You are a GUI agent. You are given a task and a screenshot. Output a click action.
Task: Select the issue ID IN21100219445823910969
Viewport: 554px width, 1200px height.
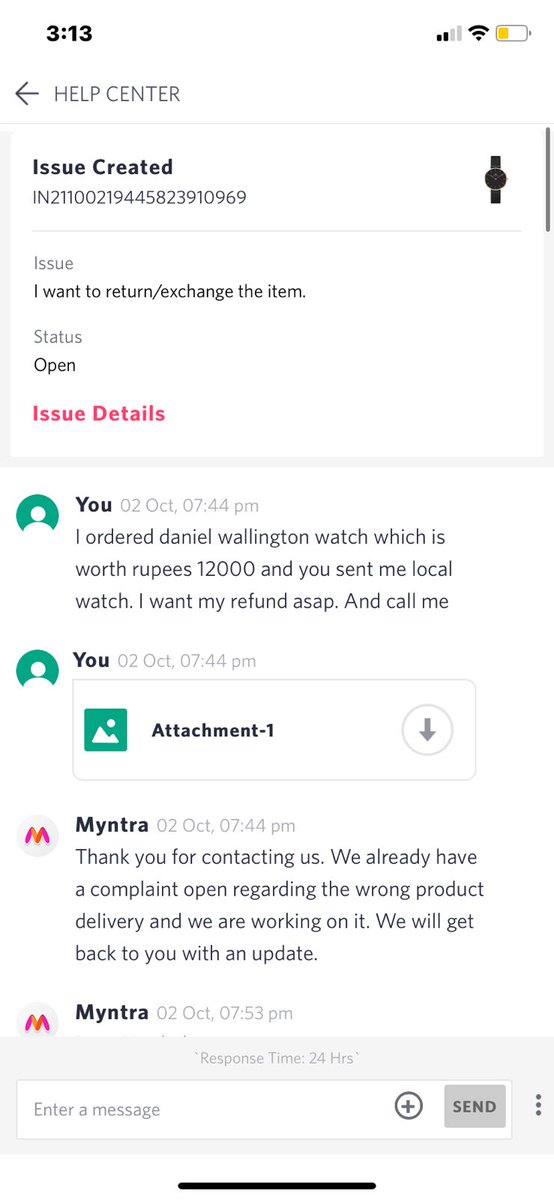click(140, 197)
